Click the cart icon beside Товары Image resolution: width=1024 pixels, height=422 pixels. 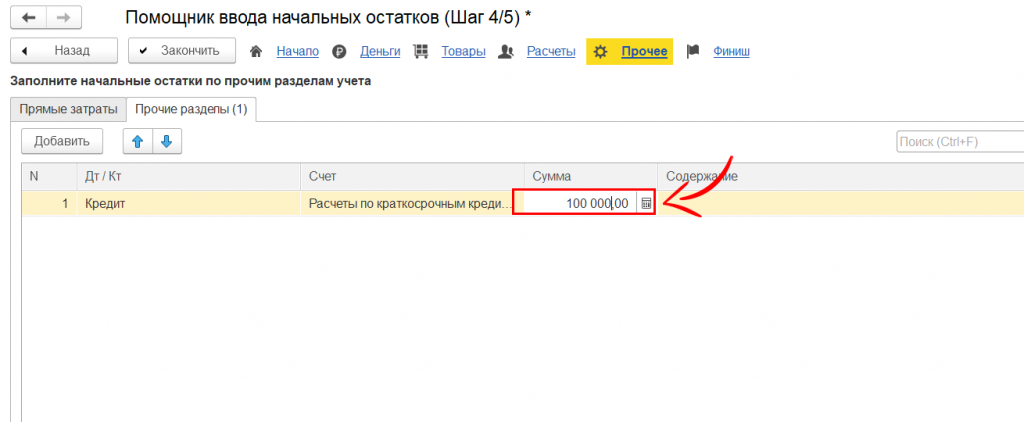(420, 51)
